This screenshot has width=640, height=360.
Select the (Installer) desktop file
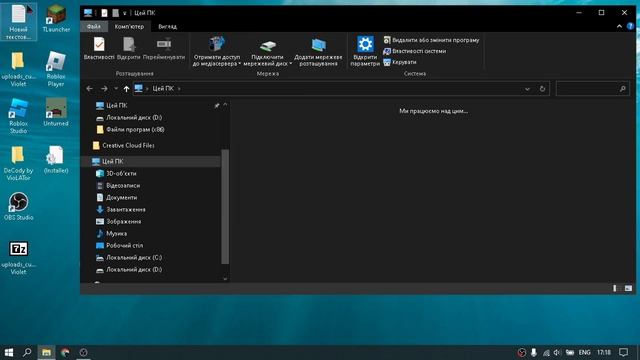(56, 160)
